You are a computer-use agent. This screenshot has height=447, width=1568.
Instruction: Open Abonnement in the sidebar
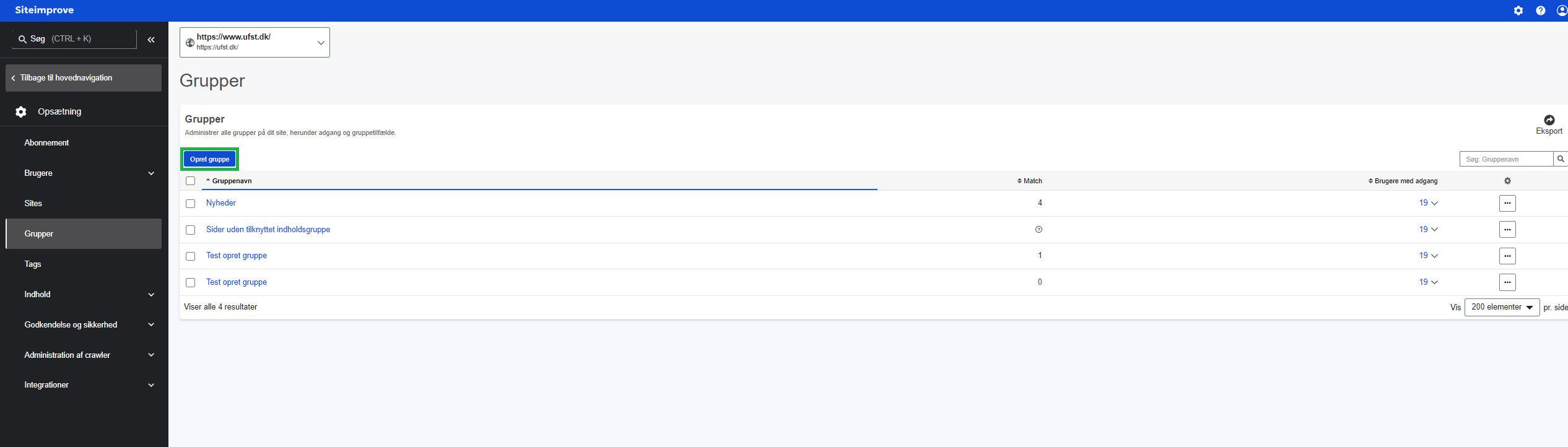(46, 143)
